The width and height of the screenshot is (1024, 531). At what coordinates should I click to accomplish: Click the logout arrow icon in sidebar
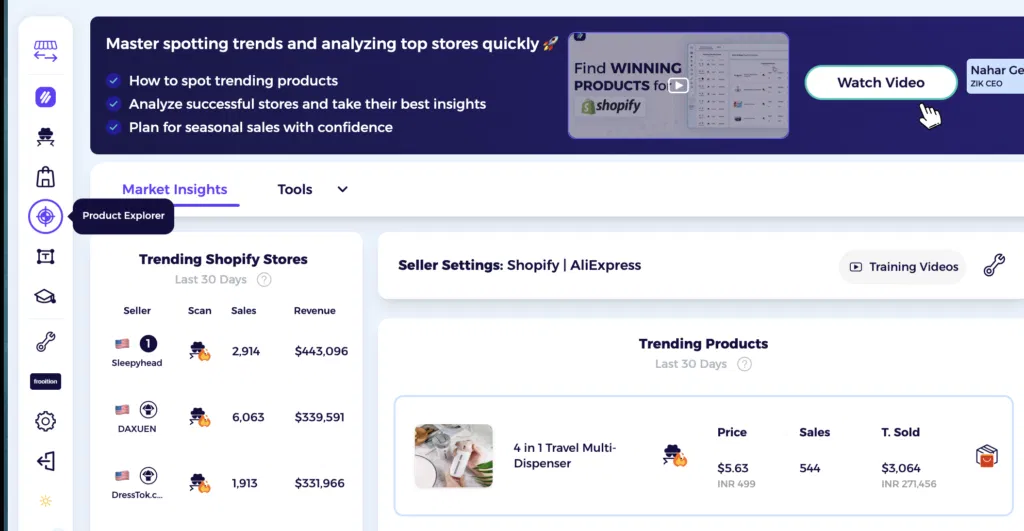coord(45,461)
